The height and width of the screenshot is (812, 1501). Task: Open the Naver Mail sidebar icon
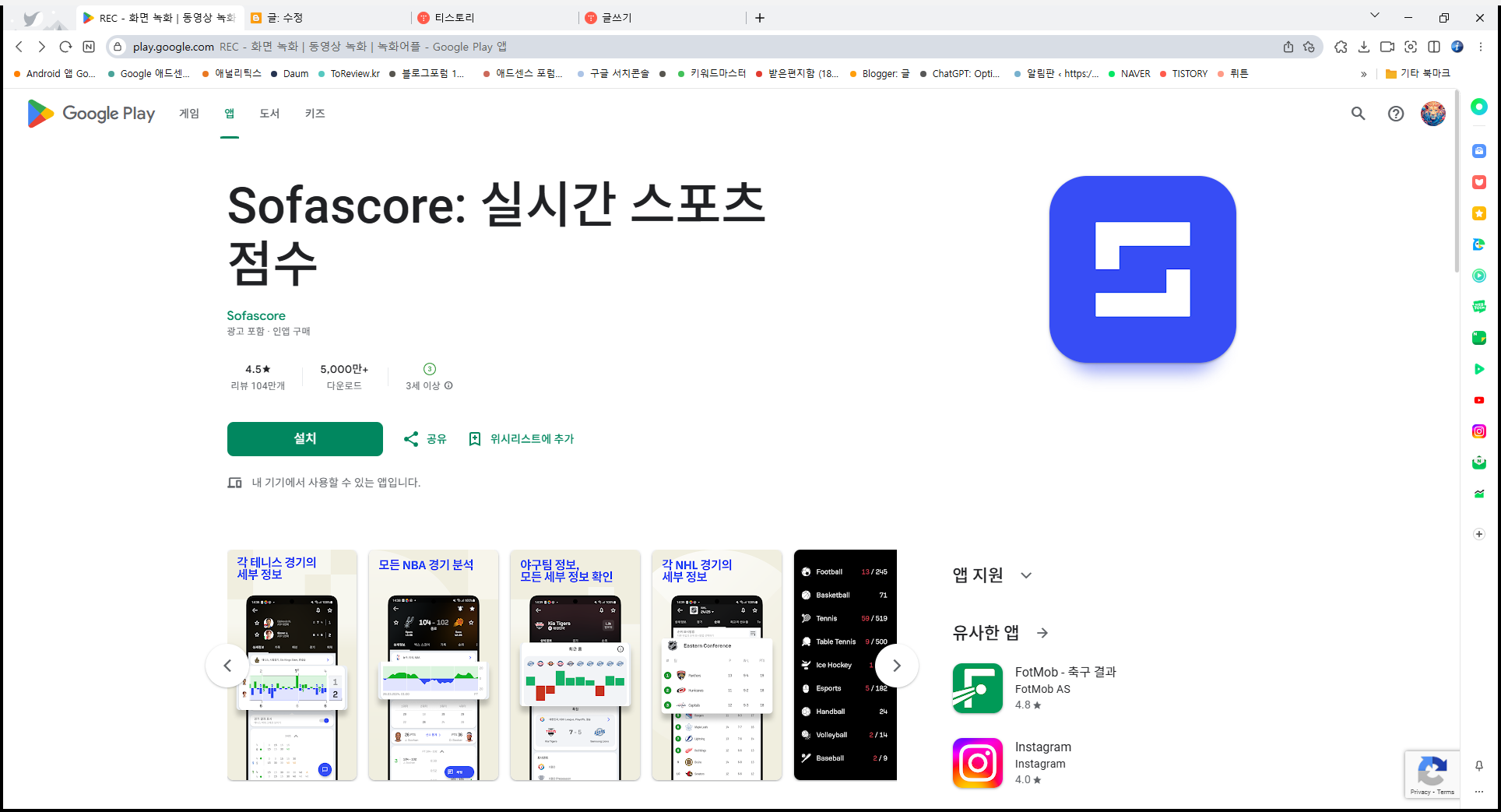(1479, 462)
